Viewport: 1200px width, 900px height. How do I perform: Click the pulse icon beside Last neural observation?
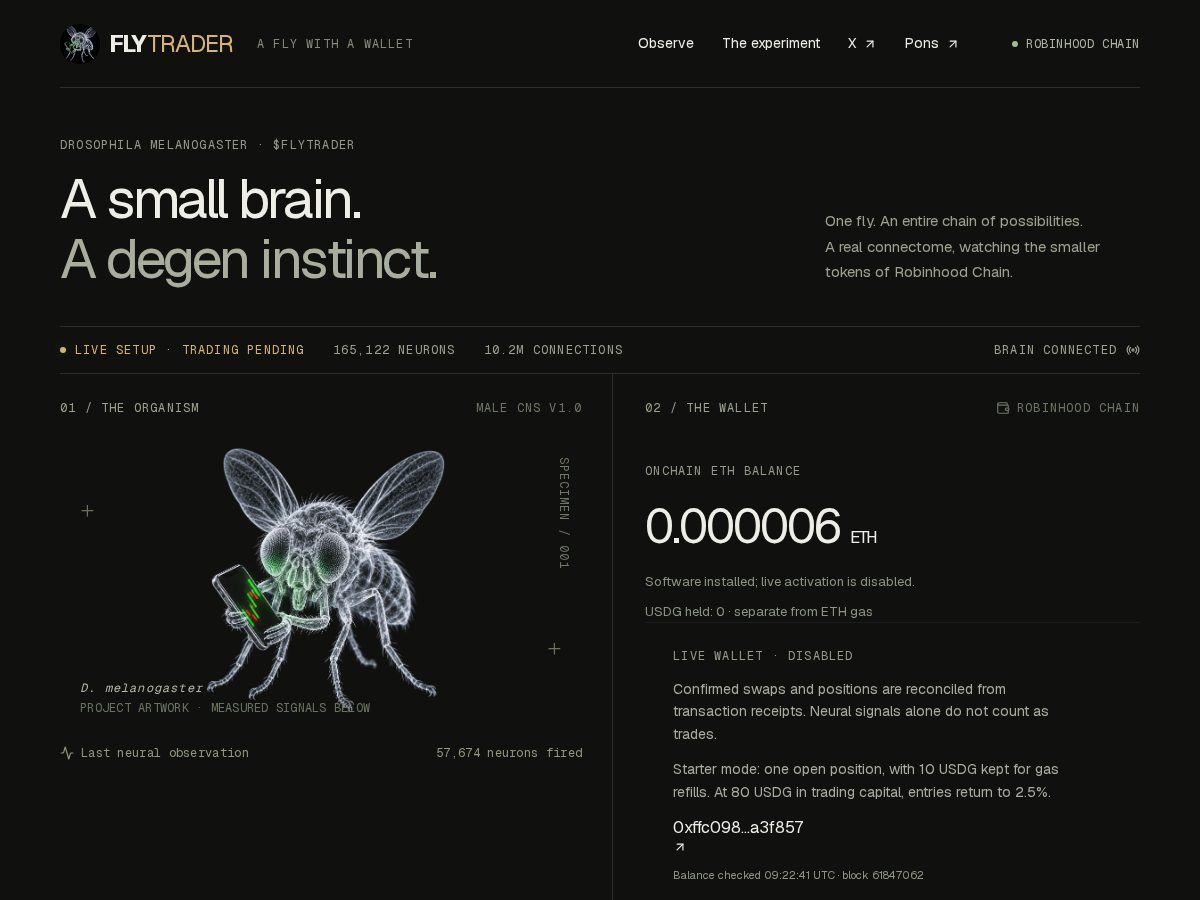click(67, 753)
